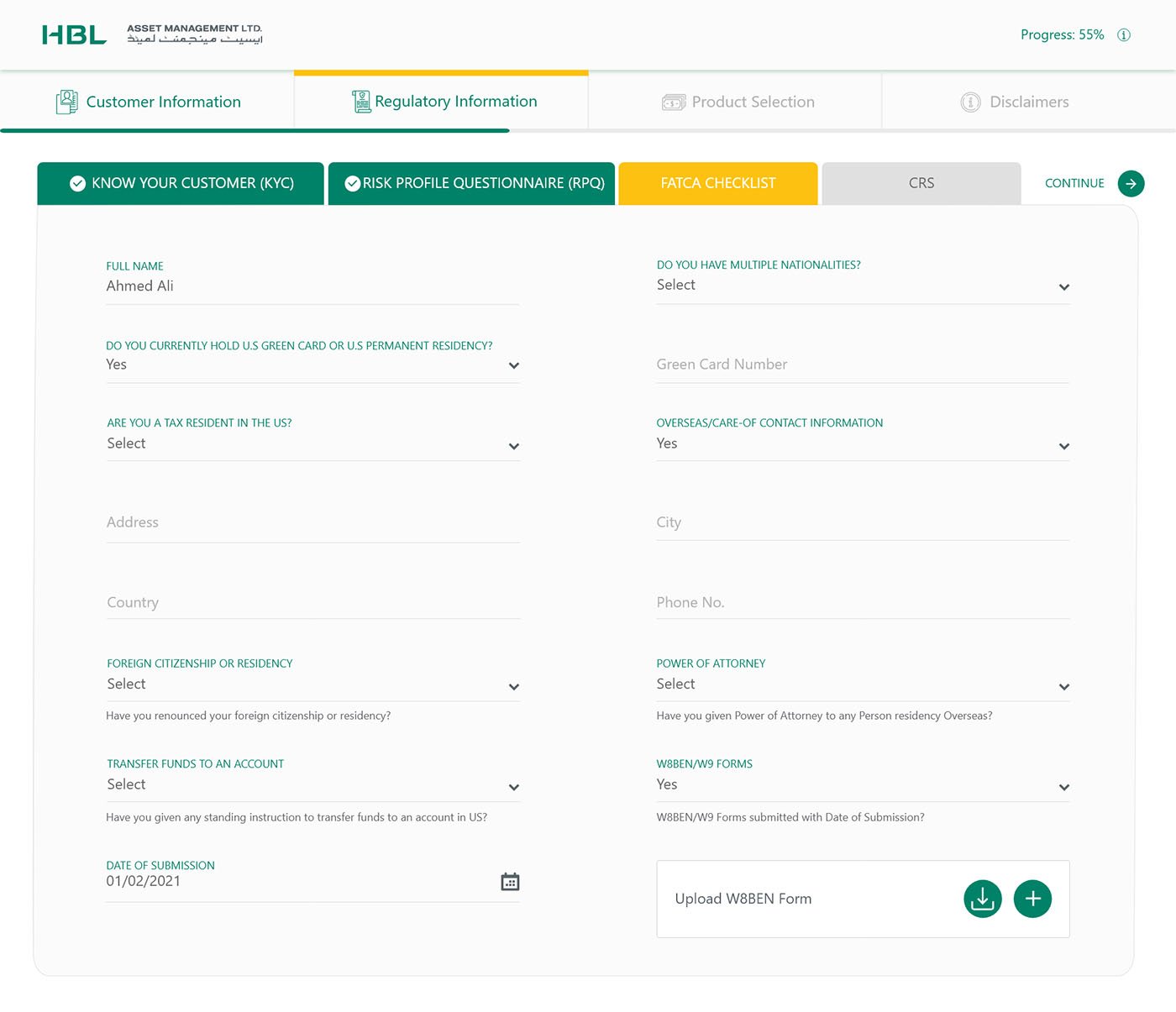Click the Continue arrow circle icon
The width and height of the screenshot is (1176, 1012).
click(1131, 183)
